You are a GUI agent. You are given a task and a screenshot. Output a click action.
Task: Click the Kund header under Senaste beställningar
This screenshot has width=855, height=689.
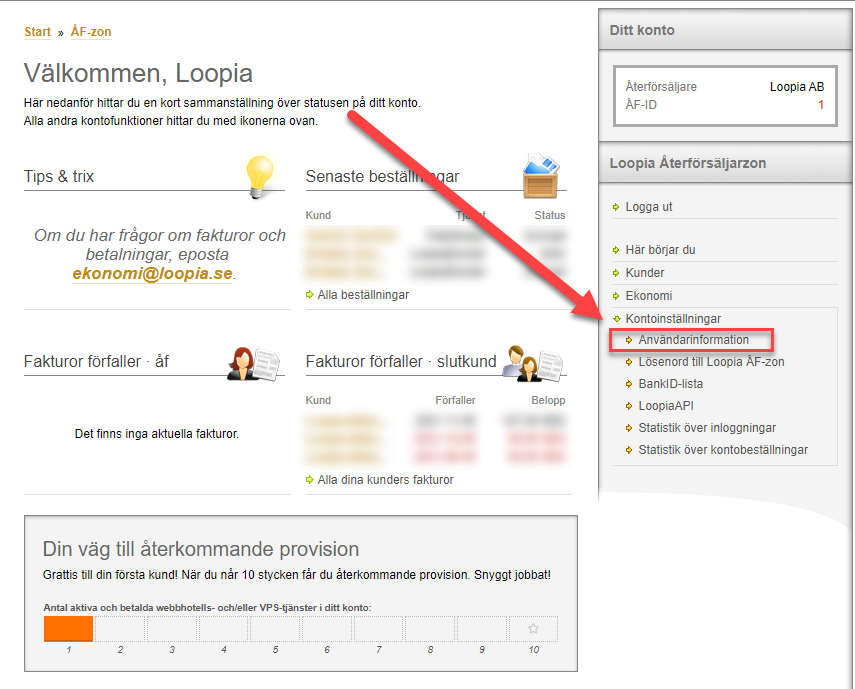coord(318,215)
